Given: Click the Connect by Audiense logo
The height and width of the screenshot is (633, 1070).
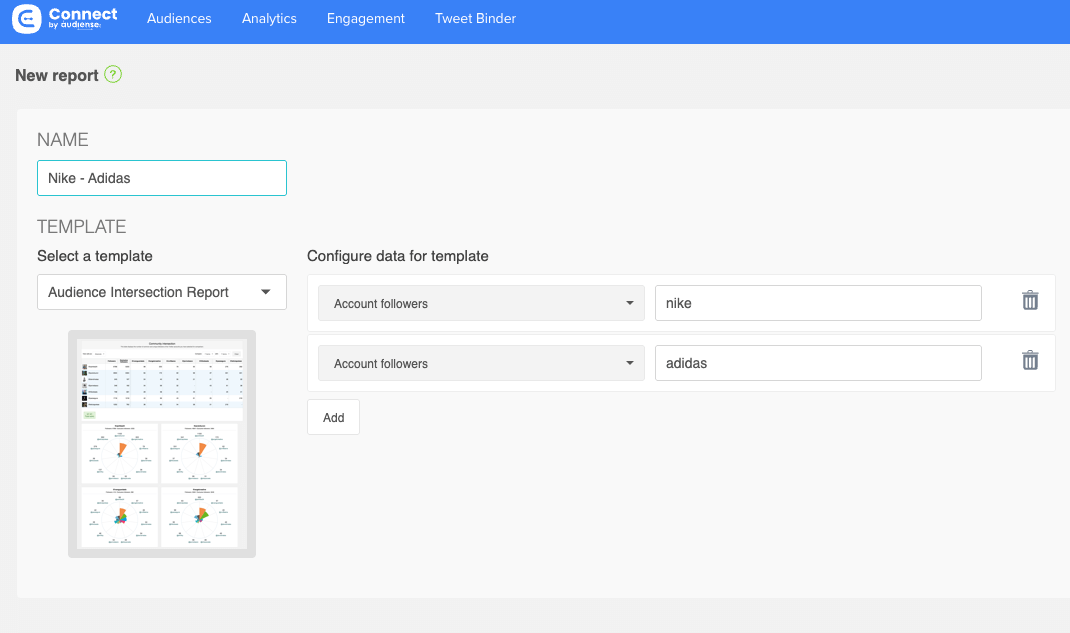Looking at the screenshot, I should tap(65, 18).
